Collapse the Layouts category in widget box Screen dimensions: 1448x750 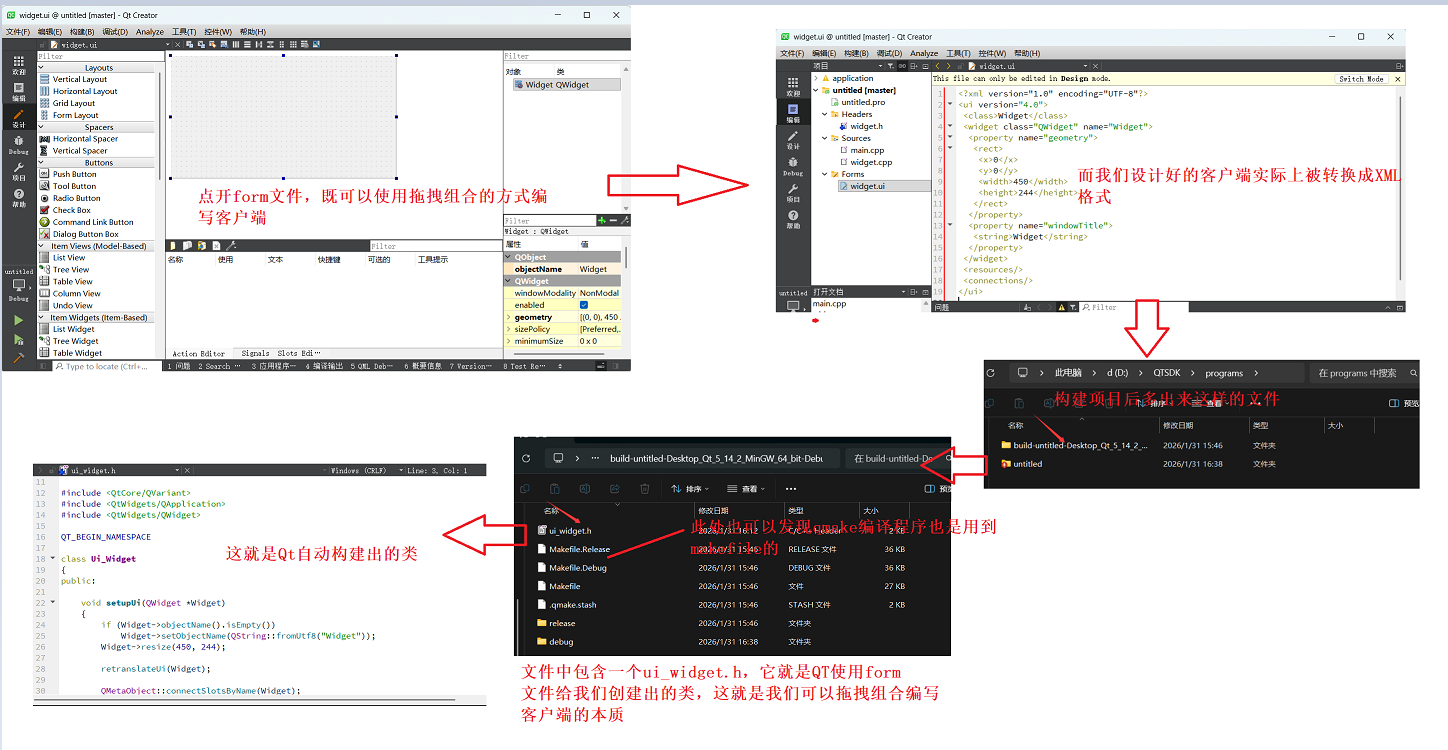point(42,68)
